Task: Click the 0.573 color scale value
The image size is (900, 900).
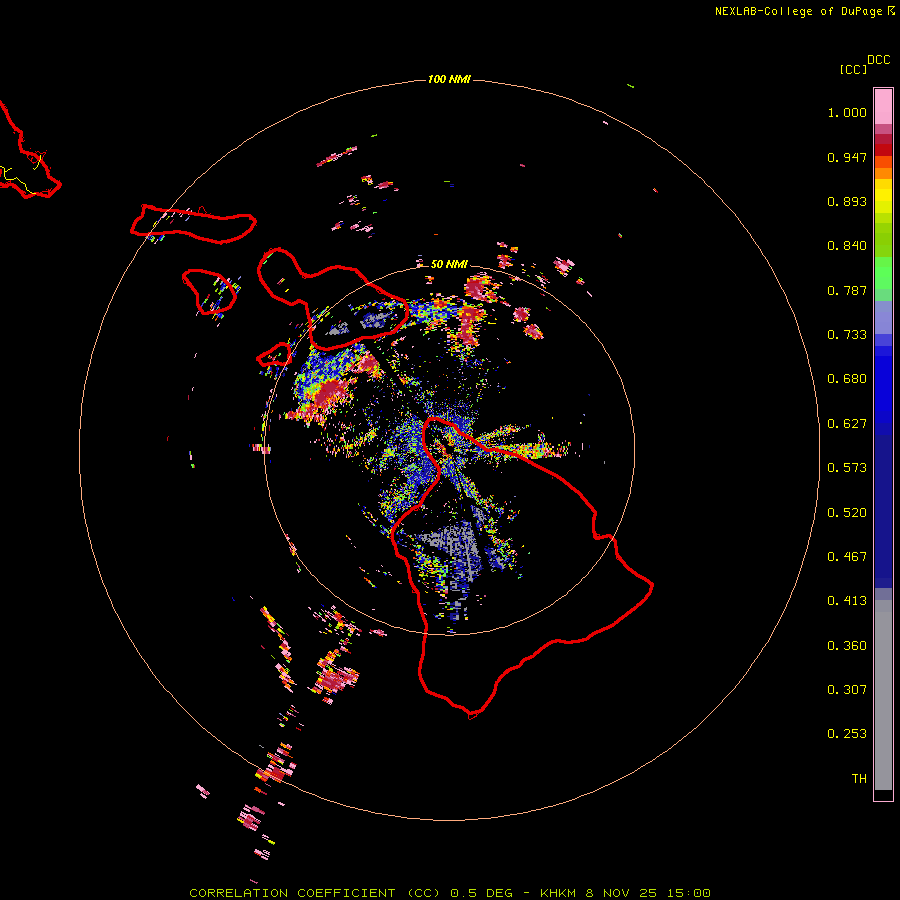Action: coord(847,468)
